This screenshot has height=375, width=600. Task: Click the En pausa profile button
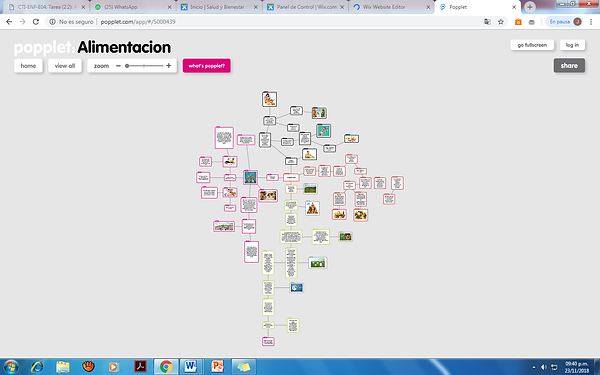565,22
